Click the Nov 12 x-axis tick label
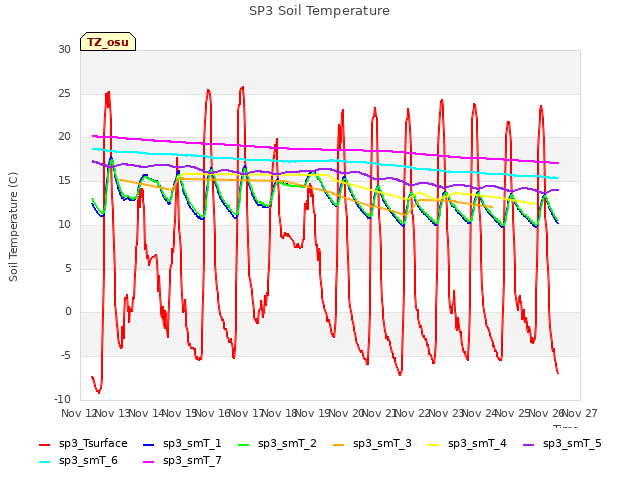 [x=78, y=413]
